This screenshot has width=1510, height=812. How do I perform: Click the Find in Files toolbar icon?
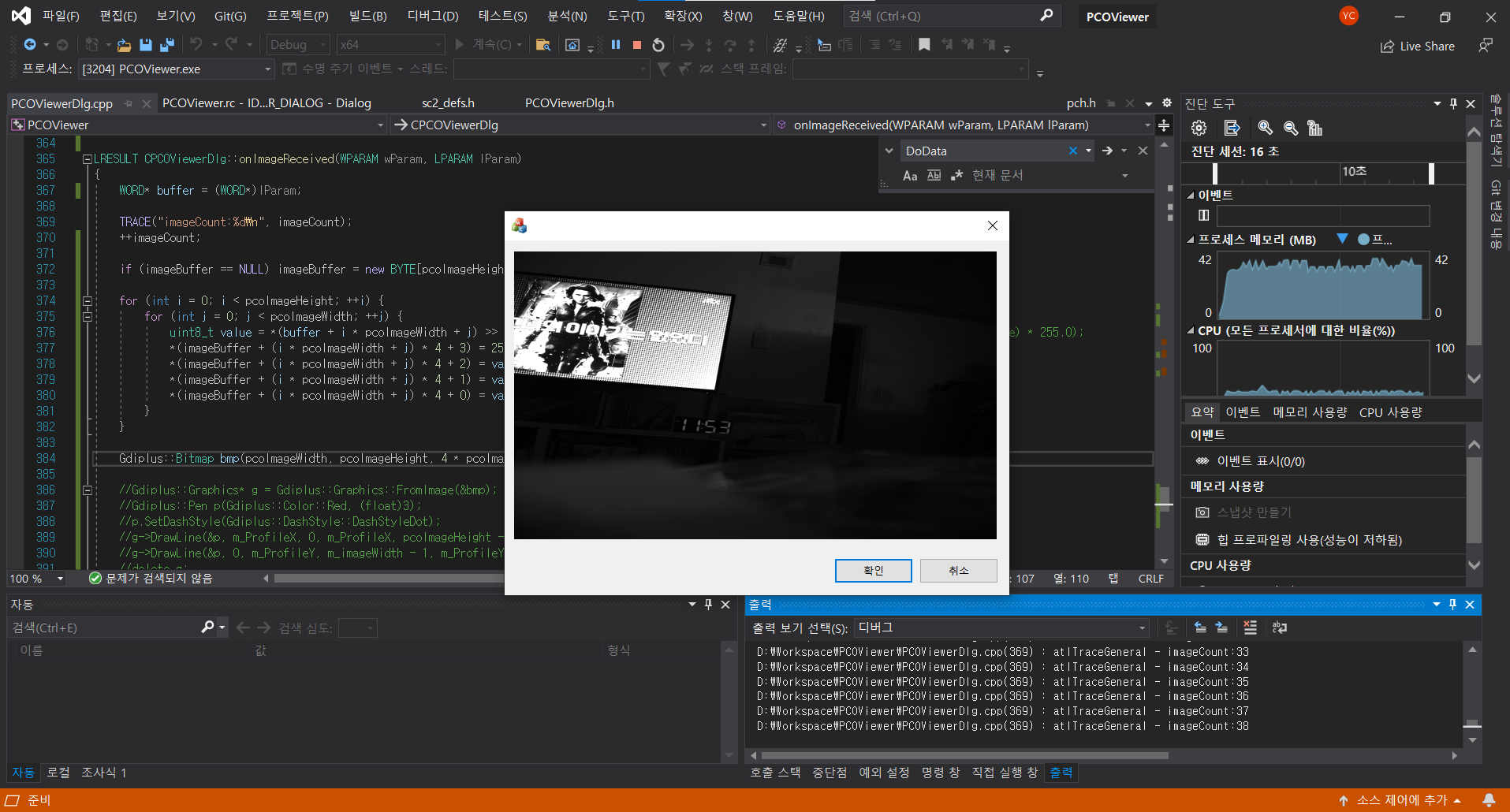point(542,45)
